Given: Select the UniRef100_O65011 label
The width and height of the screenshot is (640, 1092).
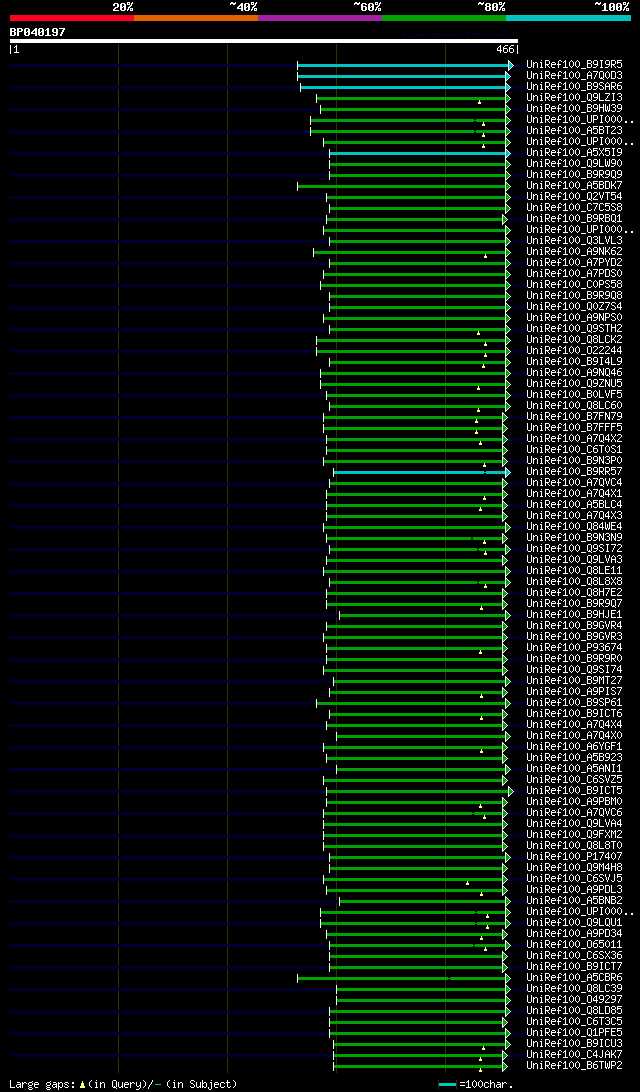Looking at the screenshot, I should tap(575, 944).
